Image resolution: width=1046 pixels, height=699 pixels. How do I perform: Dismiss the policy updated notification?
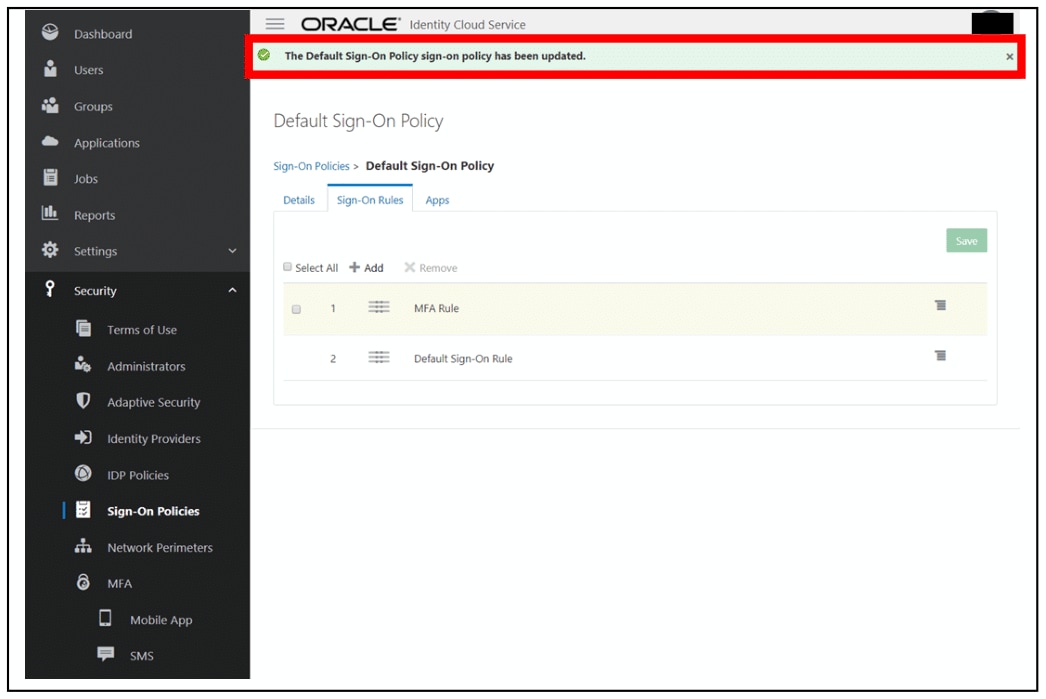pos(1008,55)
